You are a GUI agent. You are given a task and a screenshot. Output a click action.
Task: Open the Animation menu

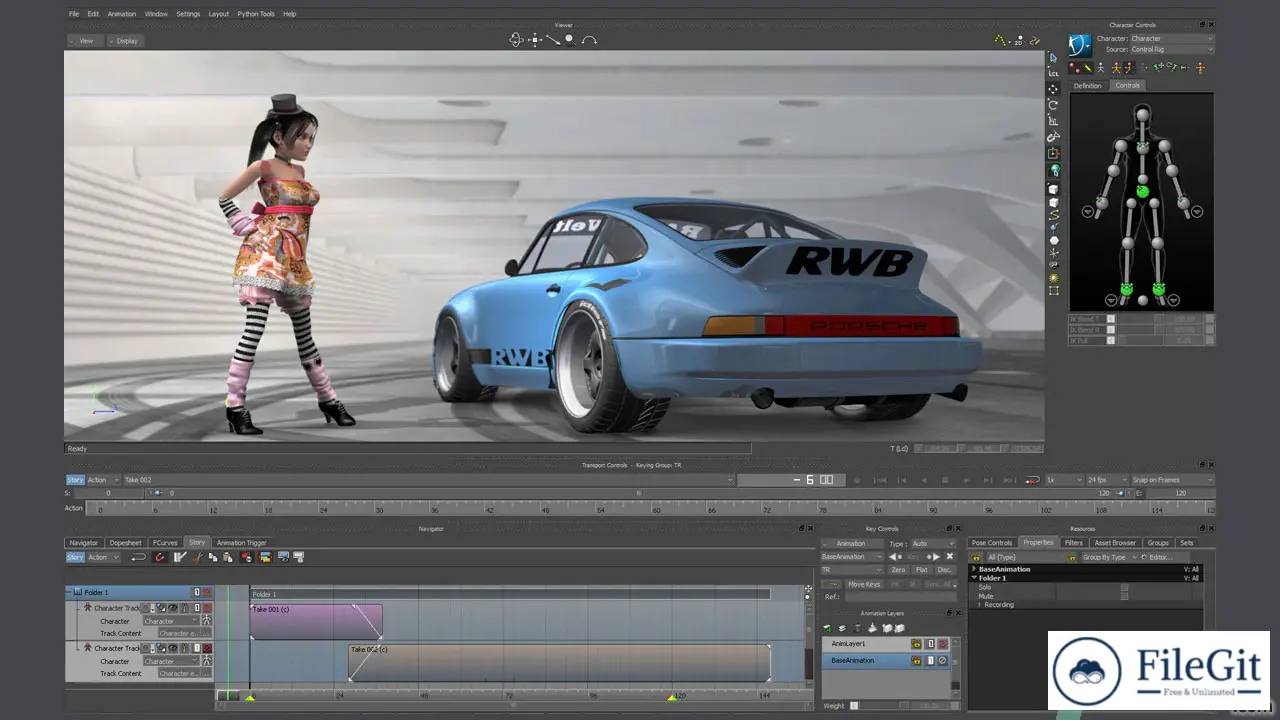click(x=122, y=14)
